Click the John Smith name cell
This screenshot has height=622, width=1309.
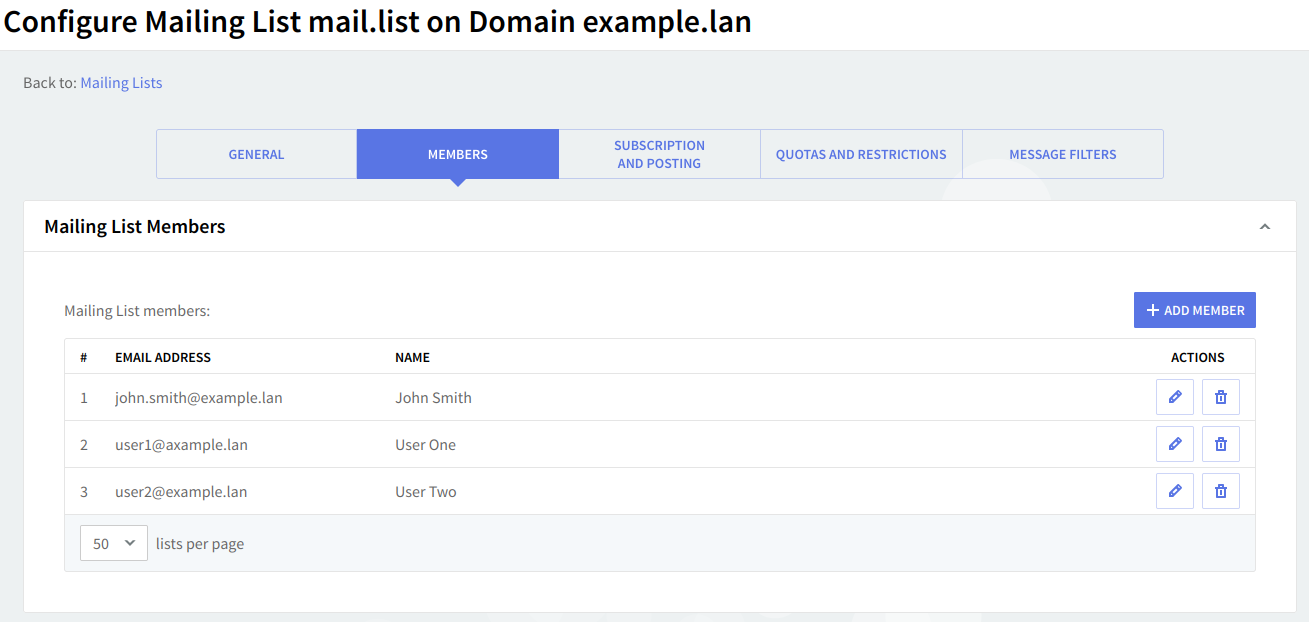(433, 398)
